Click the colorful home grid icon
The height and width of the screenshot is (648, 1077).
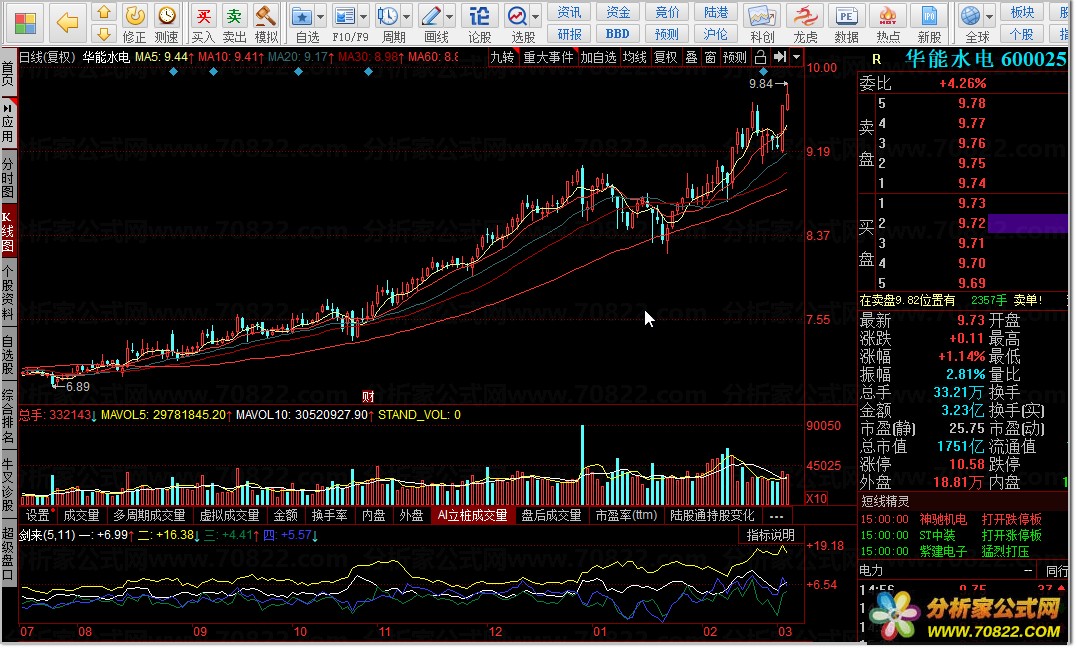[25, 23]
